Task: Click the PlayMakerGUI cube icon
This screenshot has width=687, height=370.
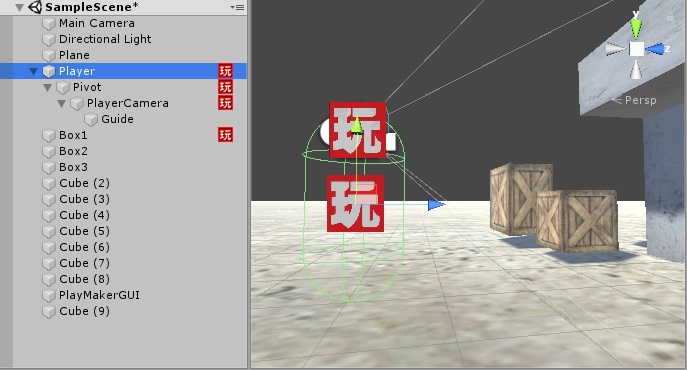Action: (x=49, y=295)
